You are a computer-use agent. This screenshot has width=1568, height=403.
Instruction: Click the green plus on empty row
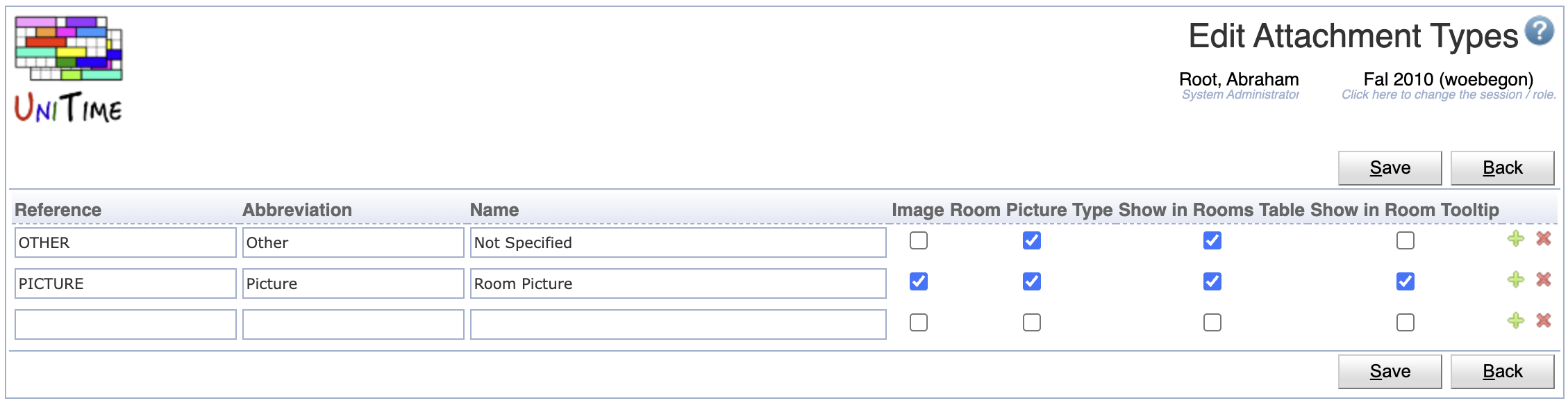[x=1516, y=321]
